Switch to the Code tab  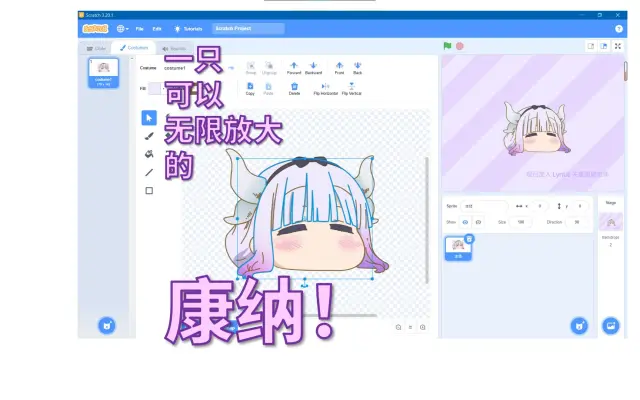coord(96,48)
